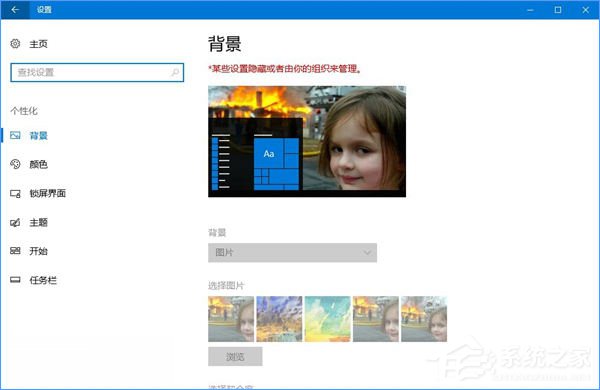The height and width of the screenshot is (390, 600).
Task: Click the 背景 page title heading
Action: (225, 44)
